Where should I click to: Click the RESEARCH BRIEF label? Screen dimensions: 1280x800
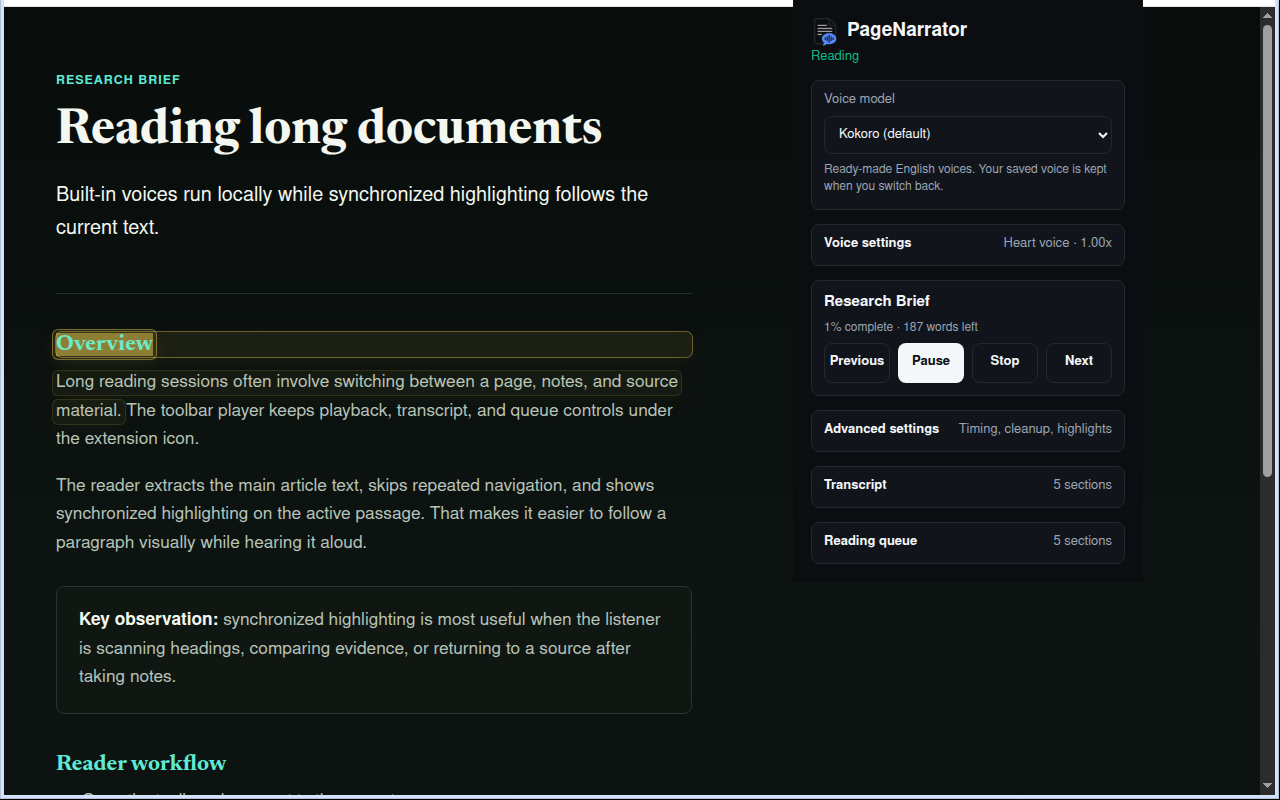click(118, 80)
